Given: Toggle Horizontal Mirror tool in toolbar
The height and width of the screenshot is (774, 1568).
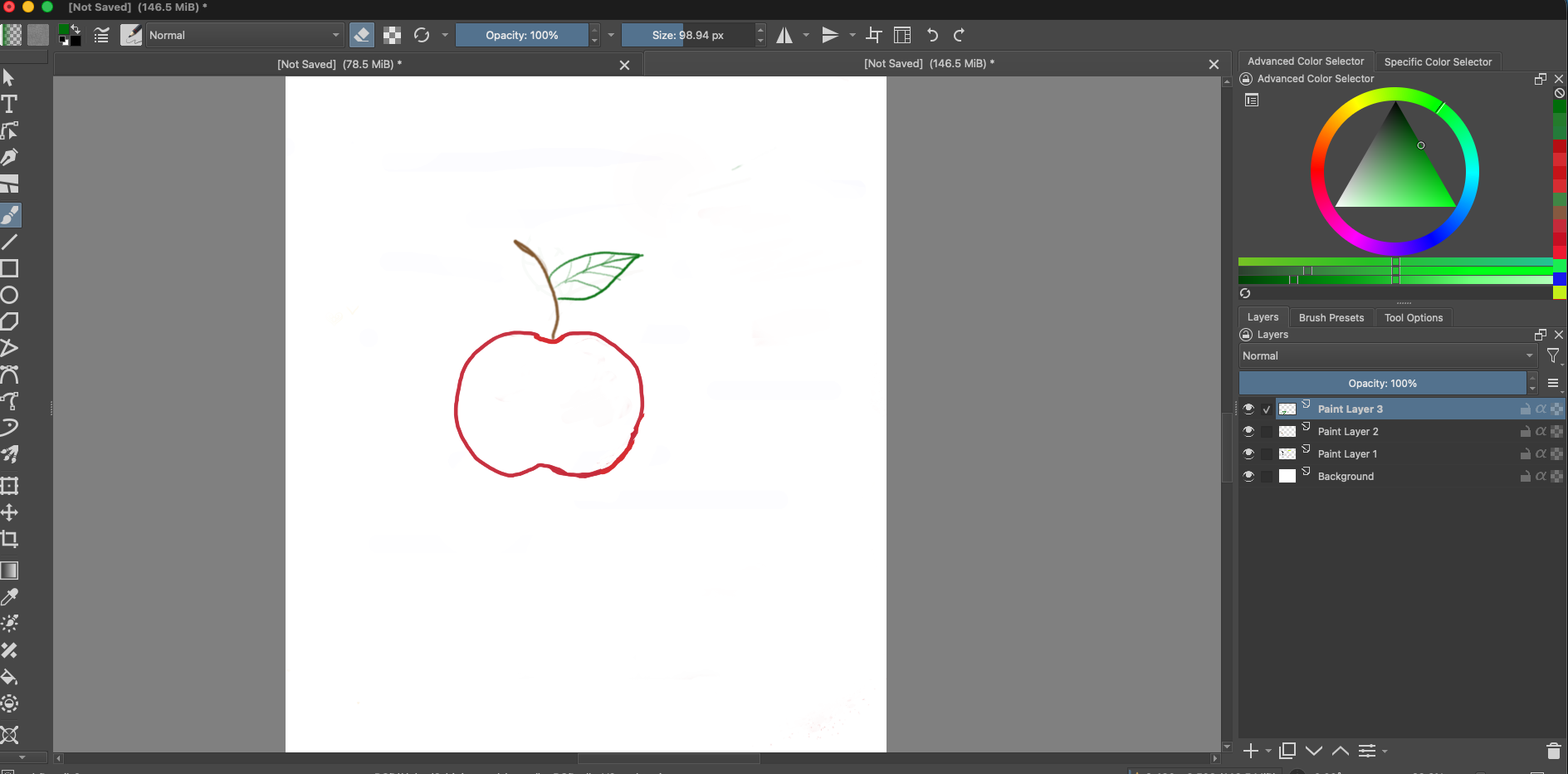Looking at the screenshot, I should pos(784,35).
